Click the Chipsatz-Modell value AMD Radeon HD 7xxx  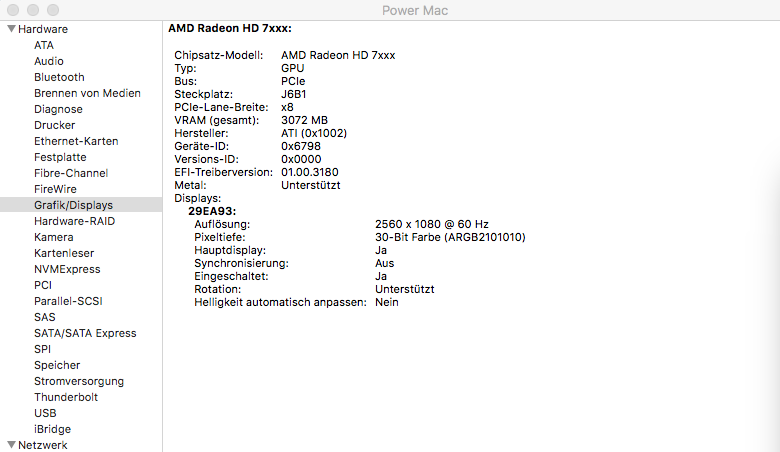click(x=338, y=55)
